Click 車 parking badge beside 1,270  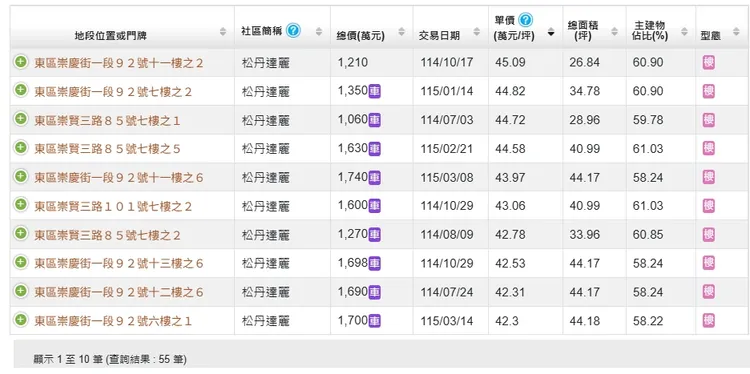[375, 234]
